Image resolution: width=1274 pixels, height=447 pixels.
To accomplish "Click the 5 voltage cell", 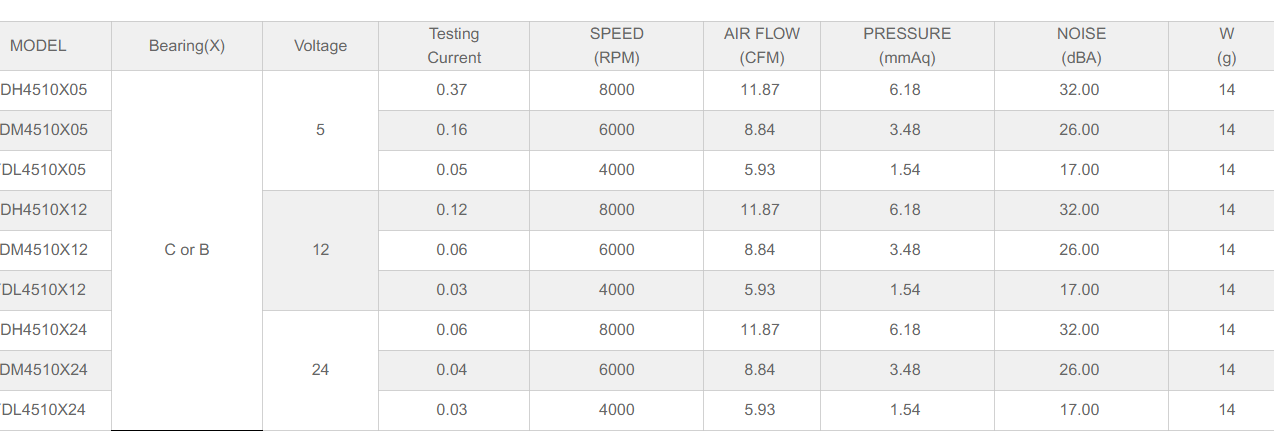I will point(320,130).
